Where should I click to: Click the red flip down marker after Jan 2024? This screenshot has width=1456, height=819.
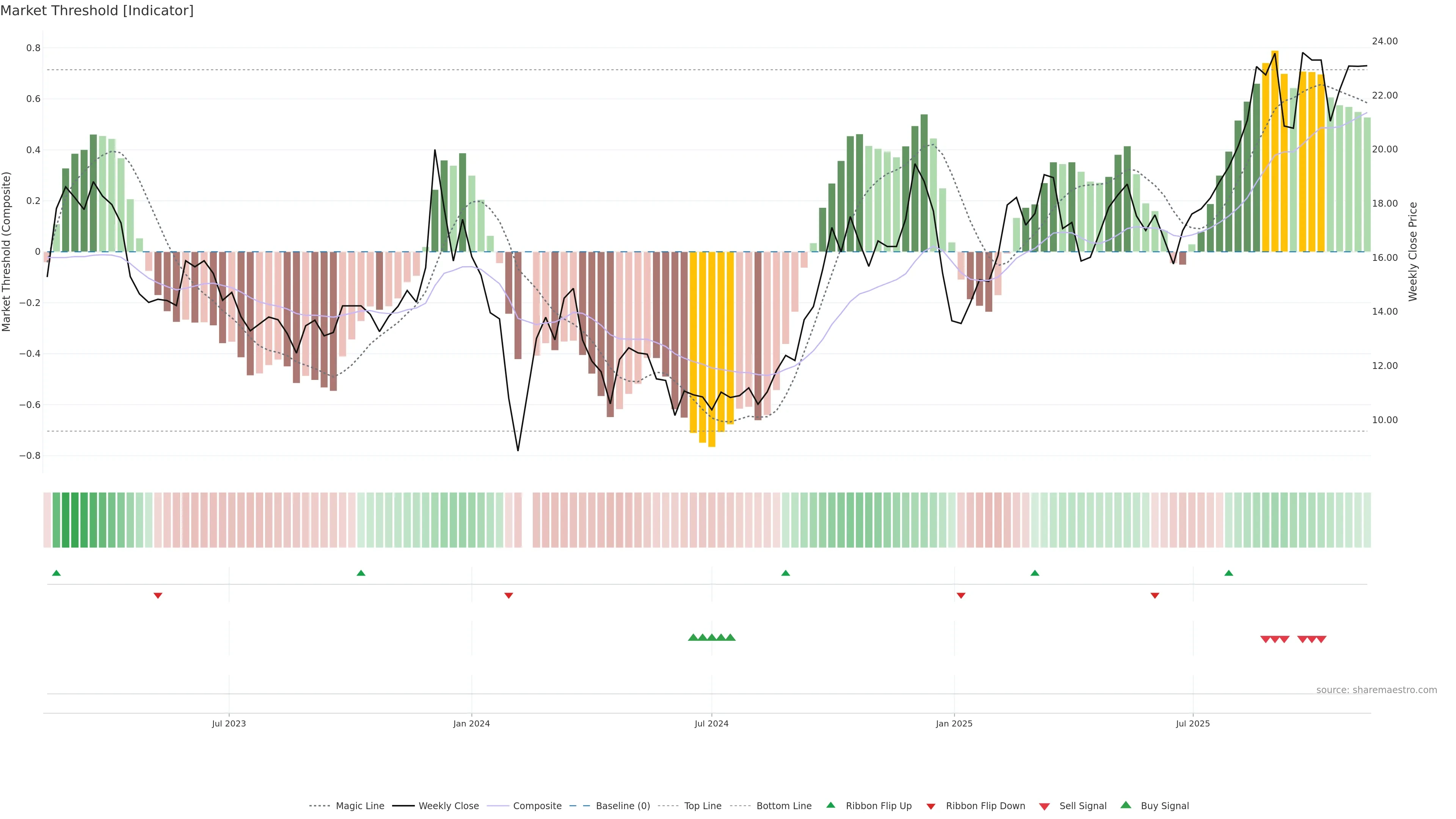[508, 595]
